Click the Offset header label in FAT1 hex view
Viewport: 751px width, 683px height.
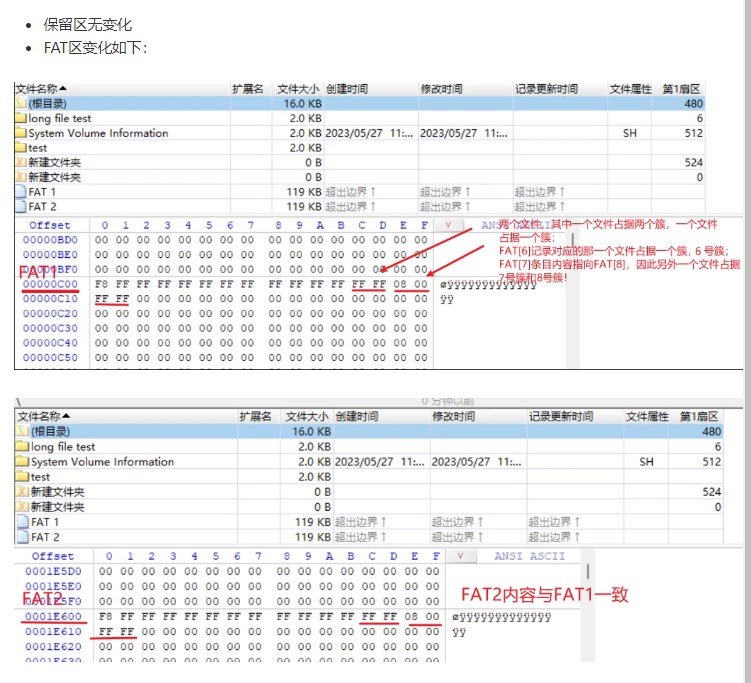click(x=50, y=225)
